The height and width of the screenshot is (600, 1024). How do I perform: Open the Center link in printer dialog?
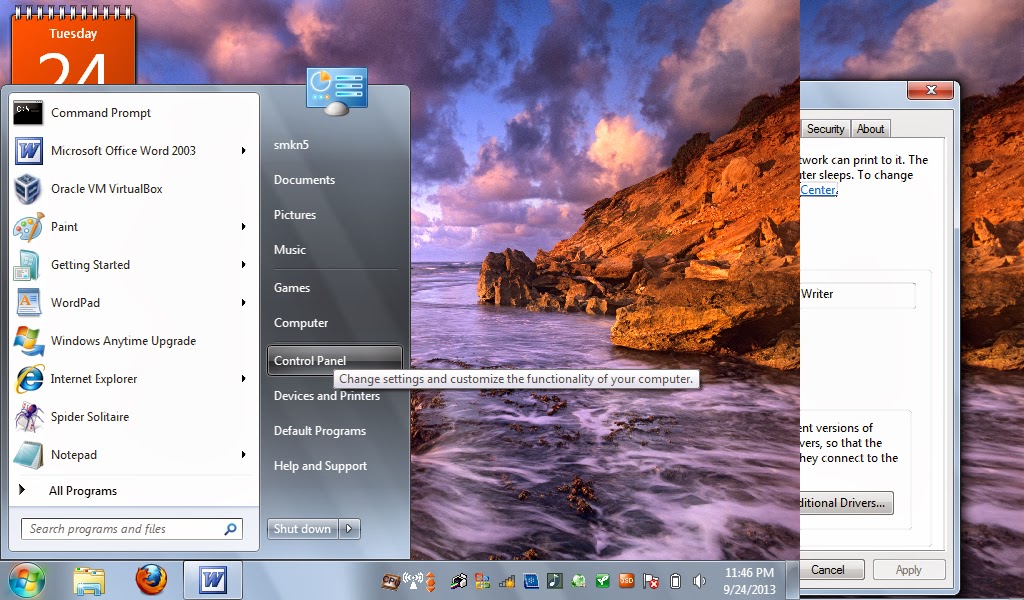click(818, 190)
